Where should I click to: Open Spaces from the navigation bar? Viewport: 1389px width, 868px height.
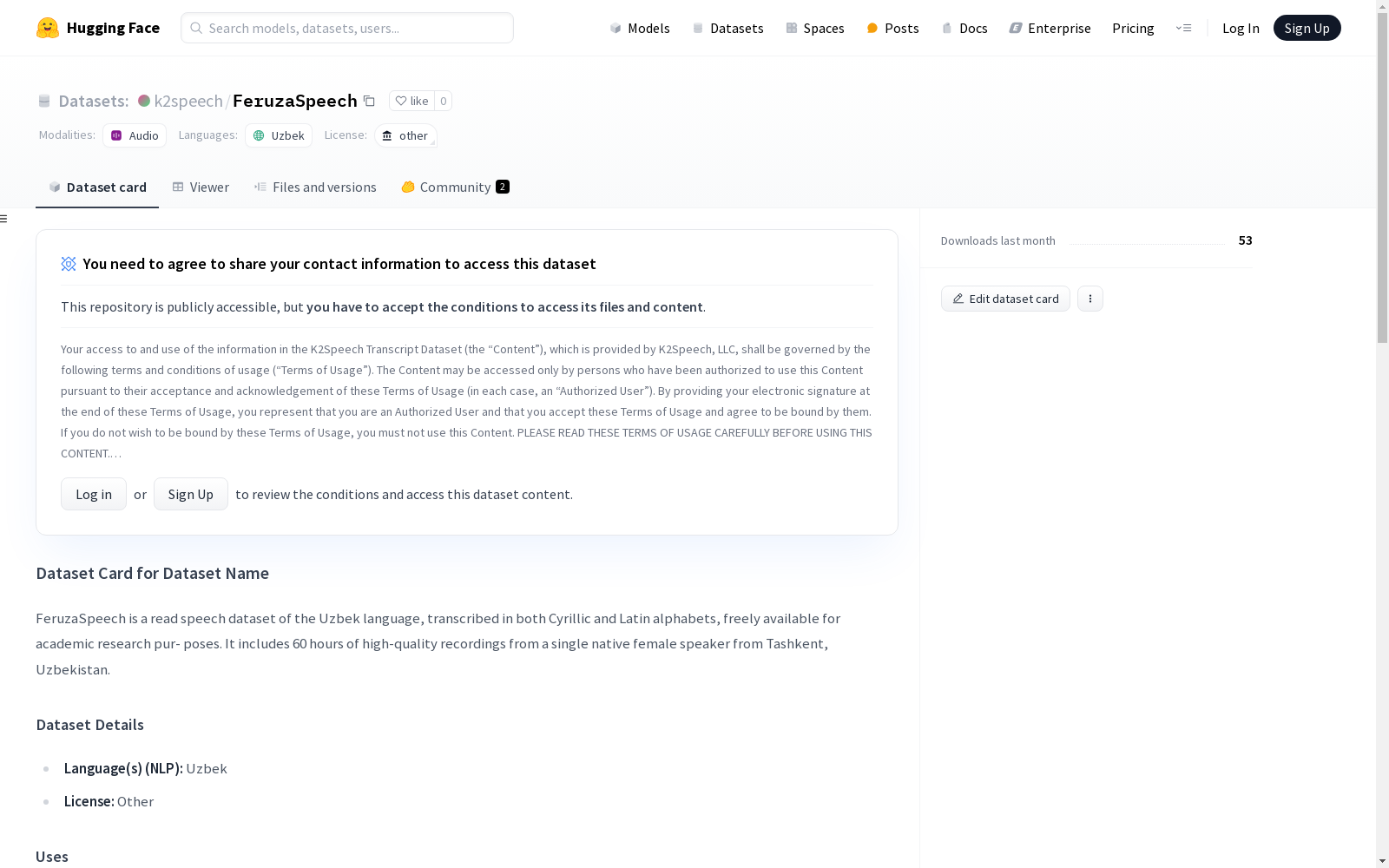click(x=815, y=28)
